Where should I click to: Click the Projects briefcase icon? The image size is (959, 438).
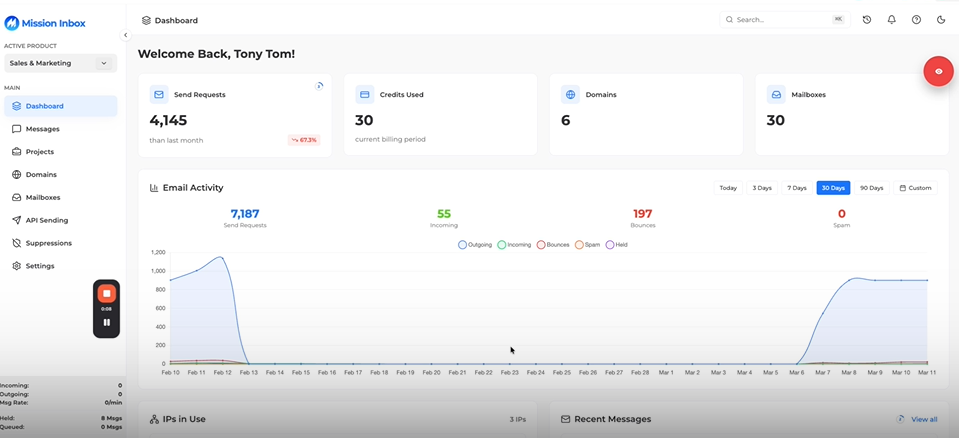click(x=17, y=152)
